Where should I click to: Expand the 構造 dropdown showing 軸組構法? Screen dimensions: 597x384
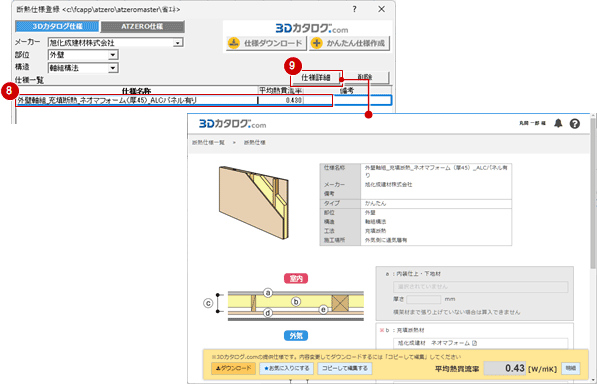pyautogui.click(x=113, y=68)
